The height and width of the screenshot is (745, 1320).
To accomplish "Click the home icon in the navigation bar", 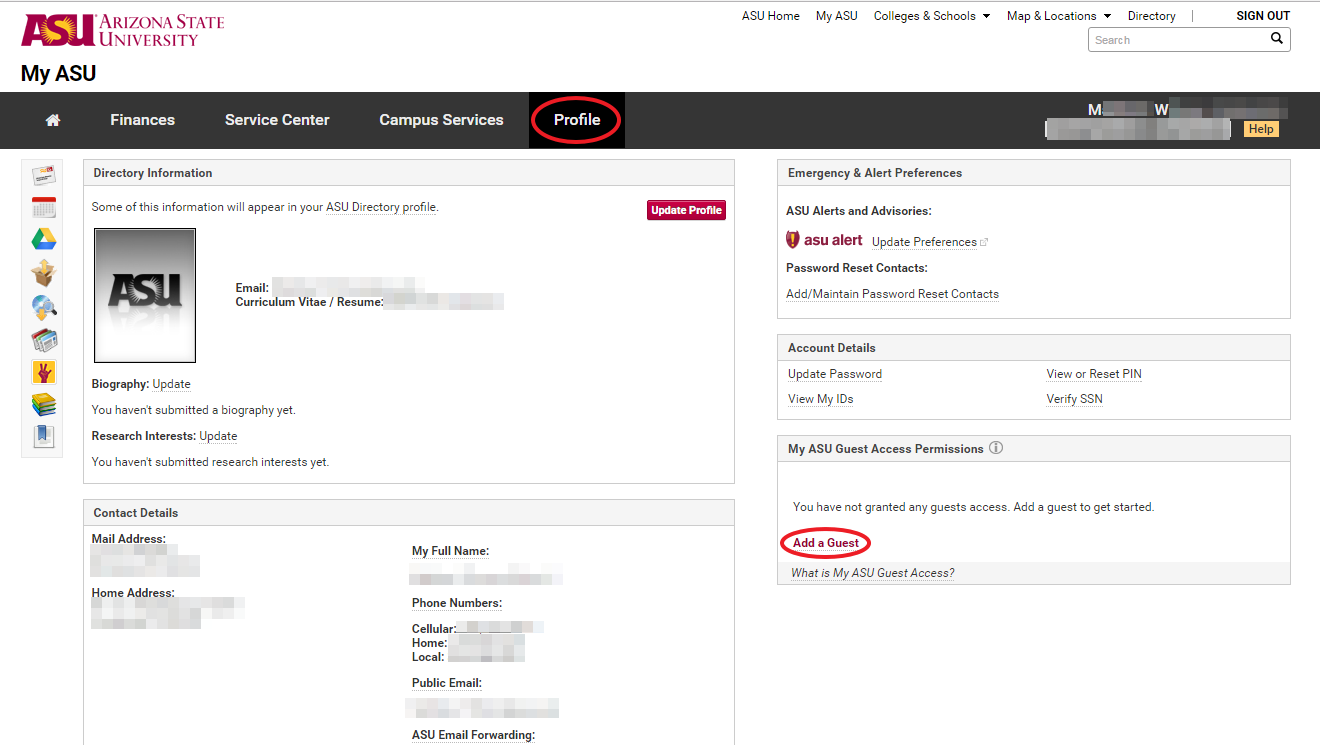I will tap(52, 119).
